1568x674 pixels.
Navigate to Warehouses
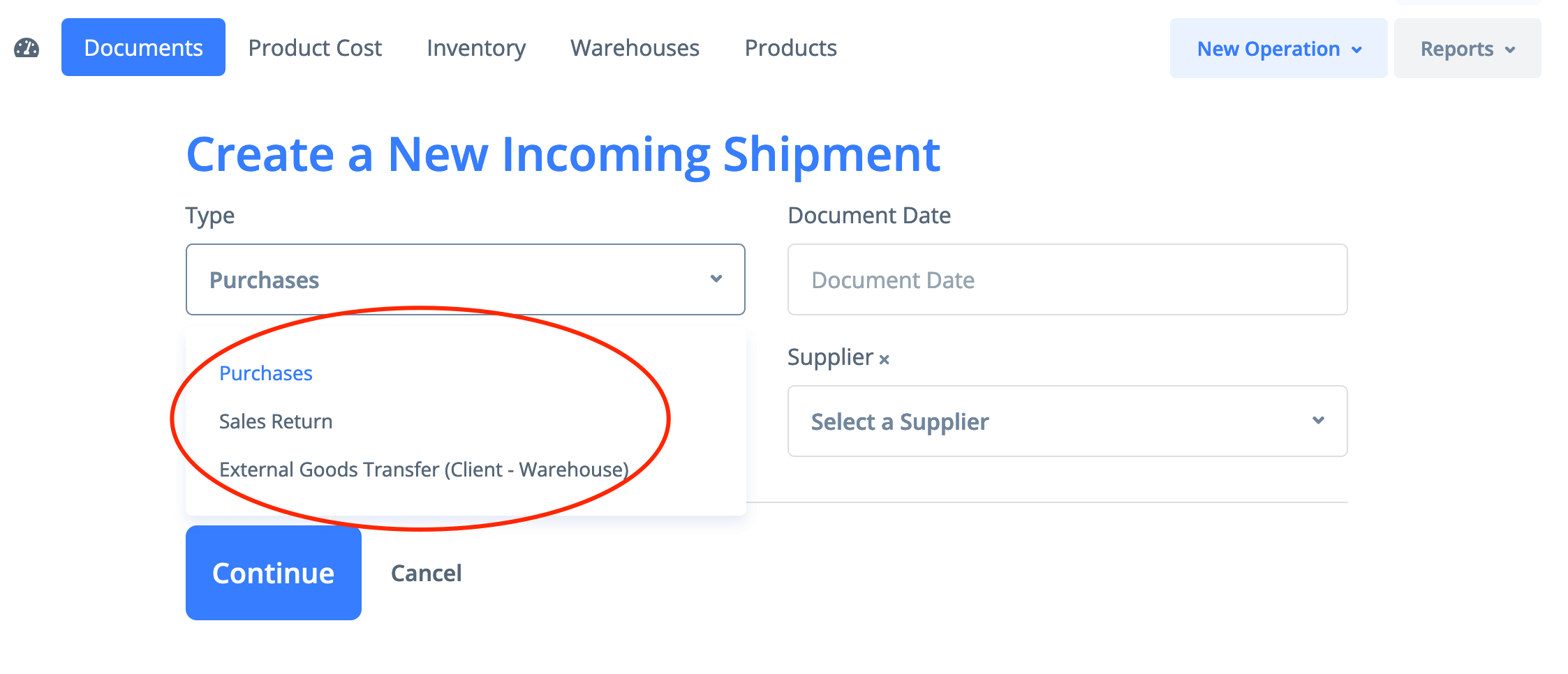(x=635, y=47)
